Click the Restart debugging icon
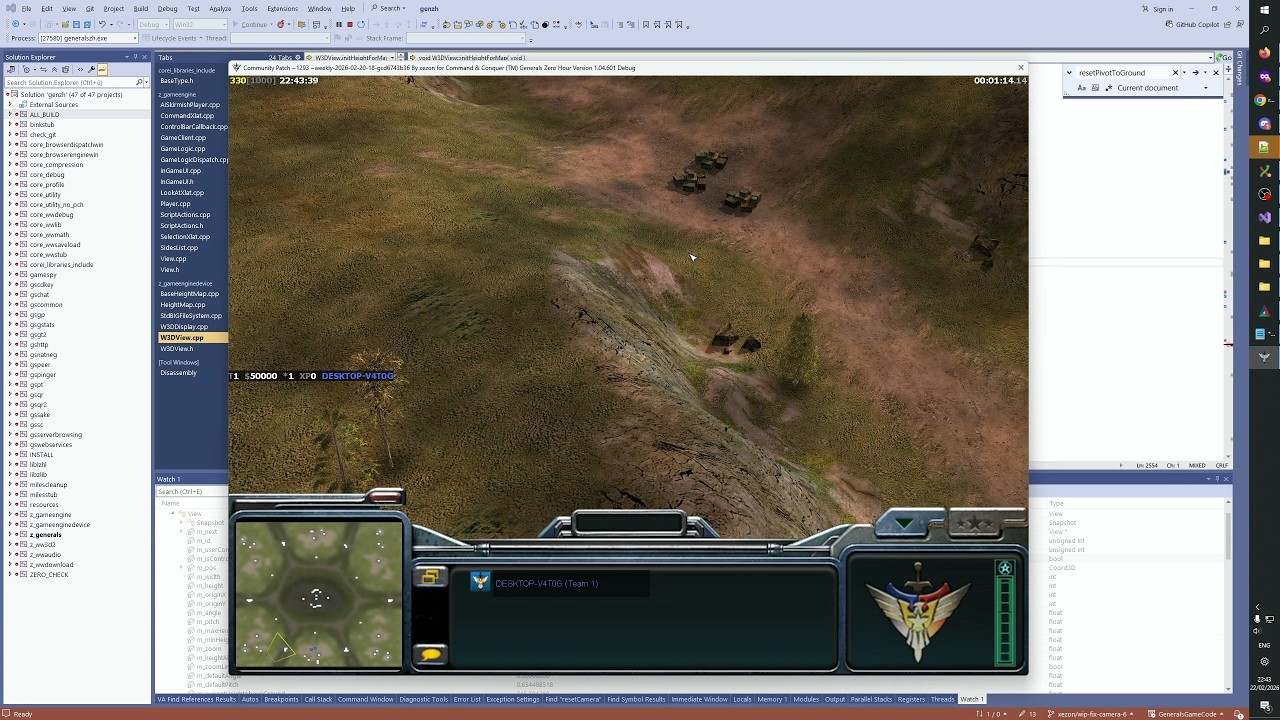The height and width of the screenshot is (720, 1280). (x=361, y=24)
